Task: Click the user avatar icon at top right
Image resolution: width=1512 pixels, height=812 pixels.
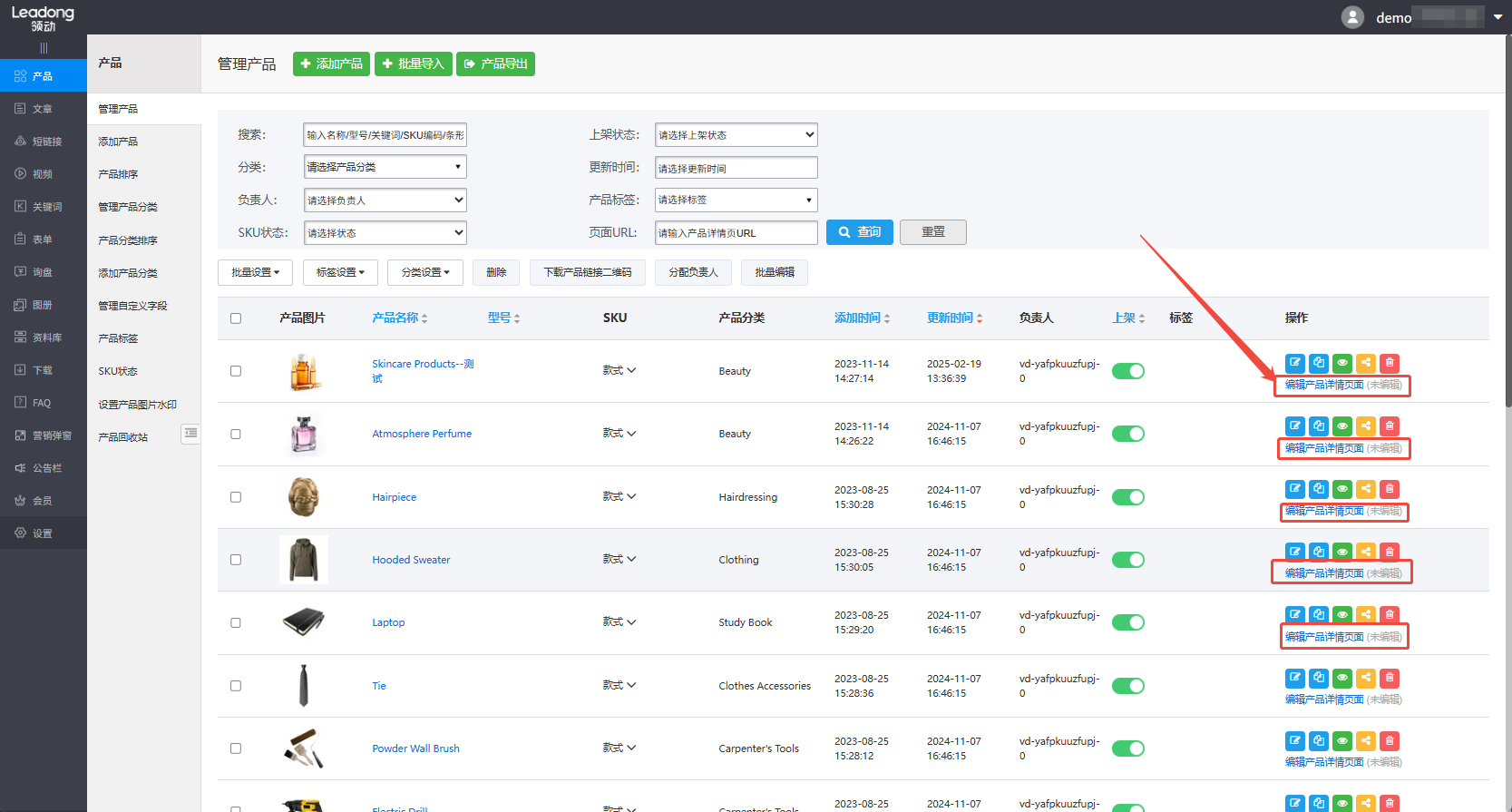Action: click(1352, 17)
